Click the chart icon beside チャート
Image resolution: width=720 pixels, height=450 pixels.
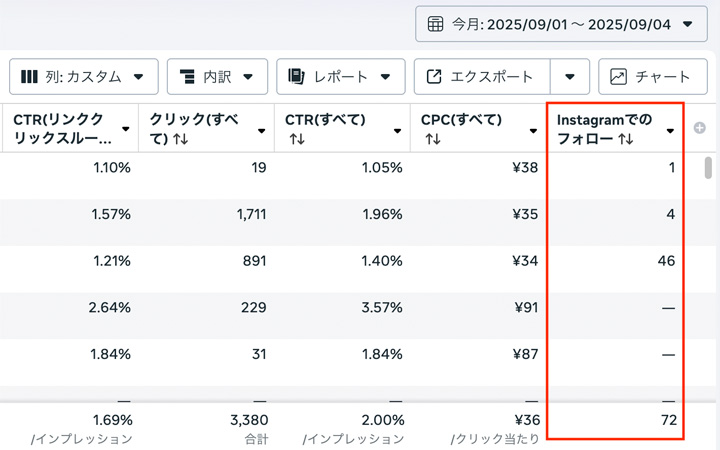(x=619, y=77)
